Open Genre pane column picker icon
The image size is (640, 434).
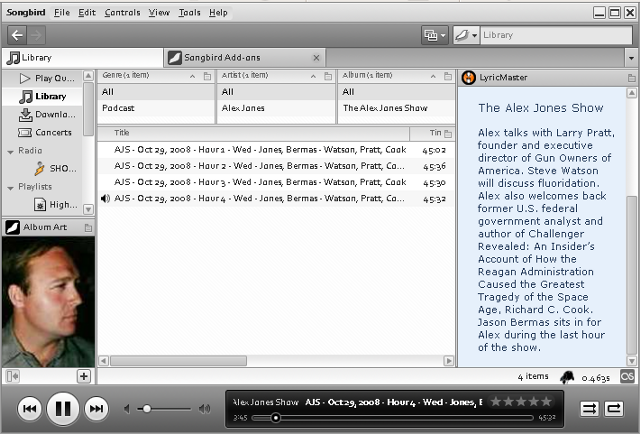coord(207,76)
